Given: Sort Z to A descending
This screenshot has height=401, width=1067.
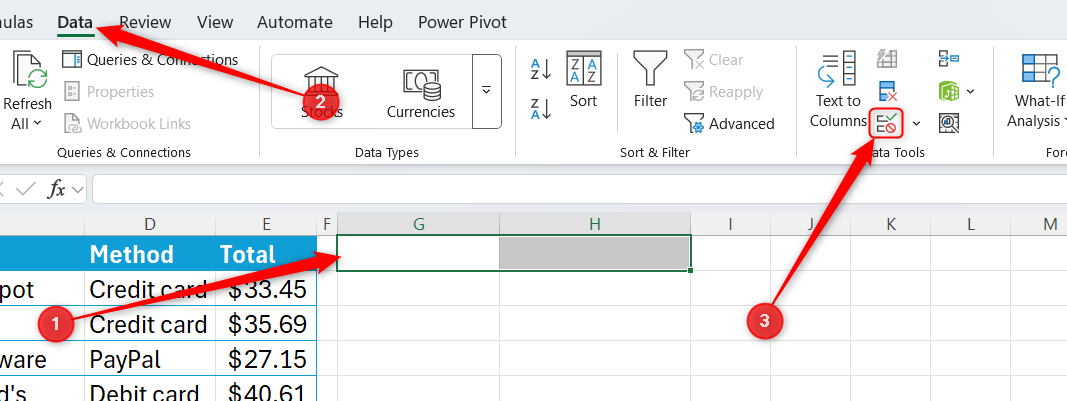Looking at the screenshot, I should click(x=541, y=109).
